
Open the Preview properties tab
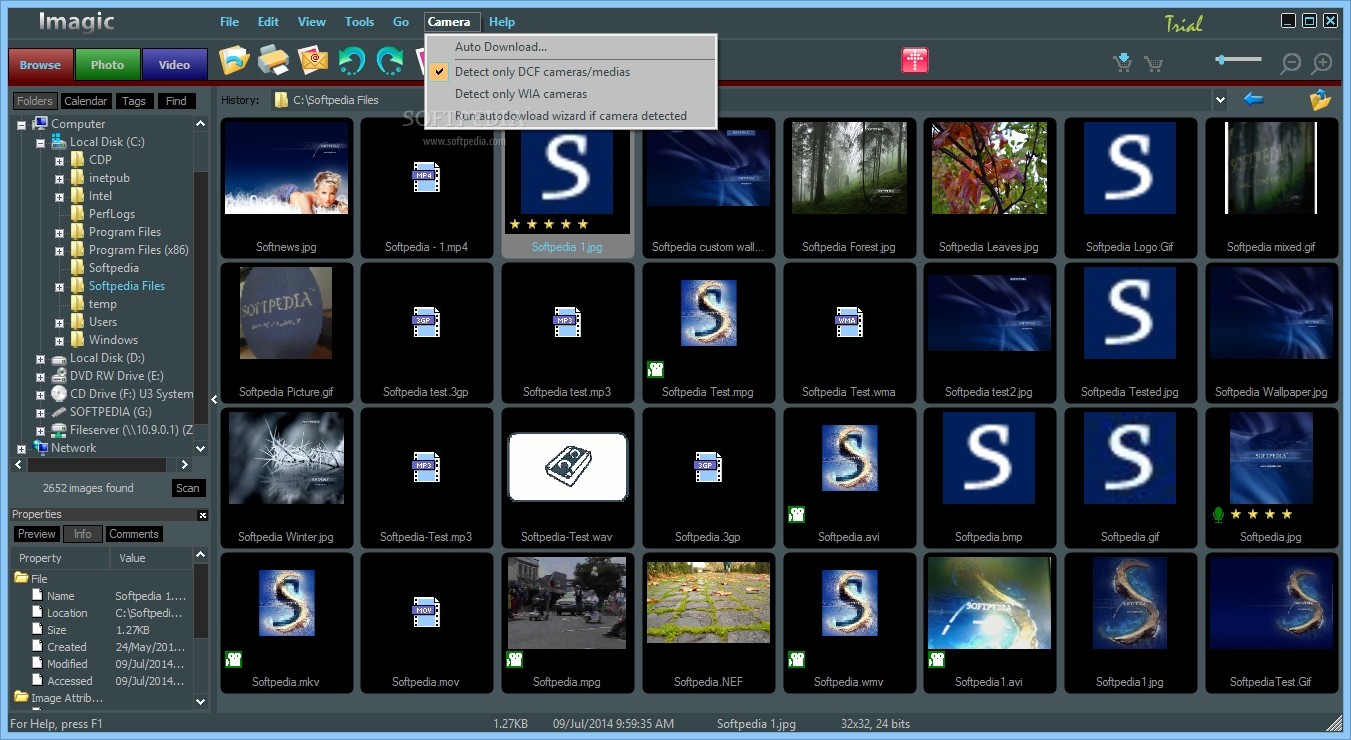click(x=37, y=534)
